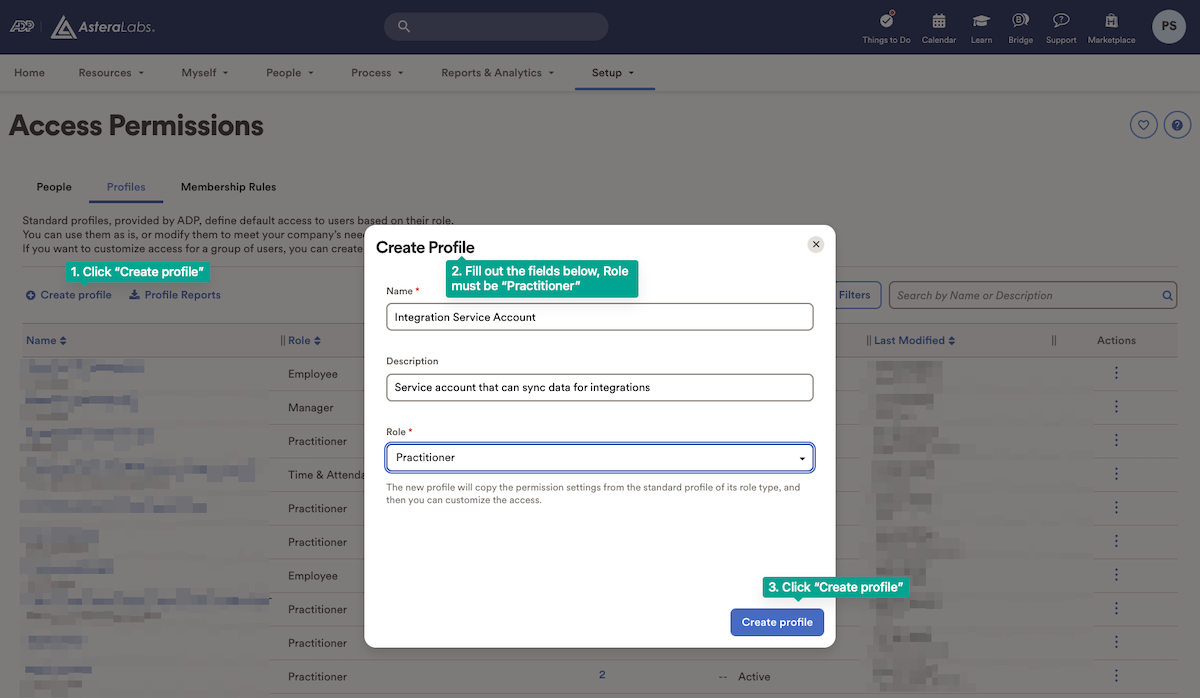
Task: Open the Reports & Analytics menu
Action: [x=498, y=73]
